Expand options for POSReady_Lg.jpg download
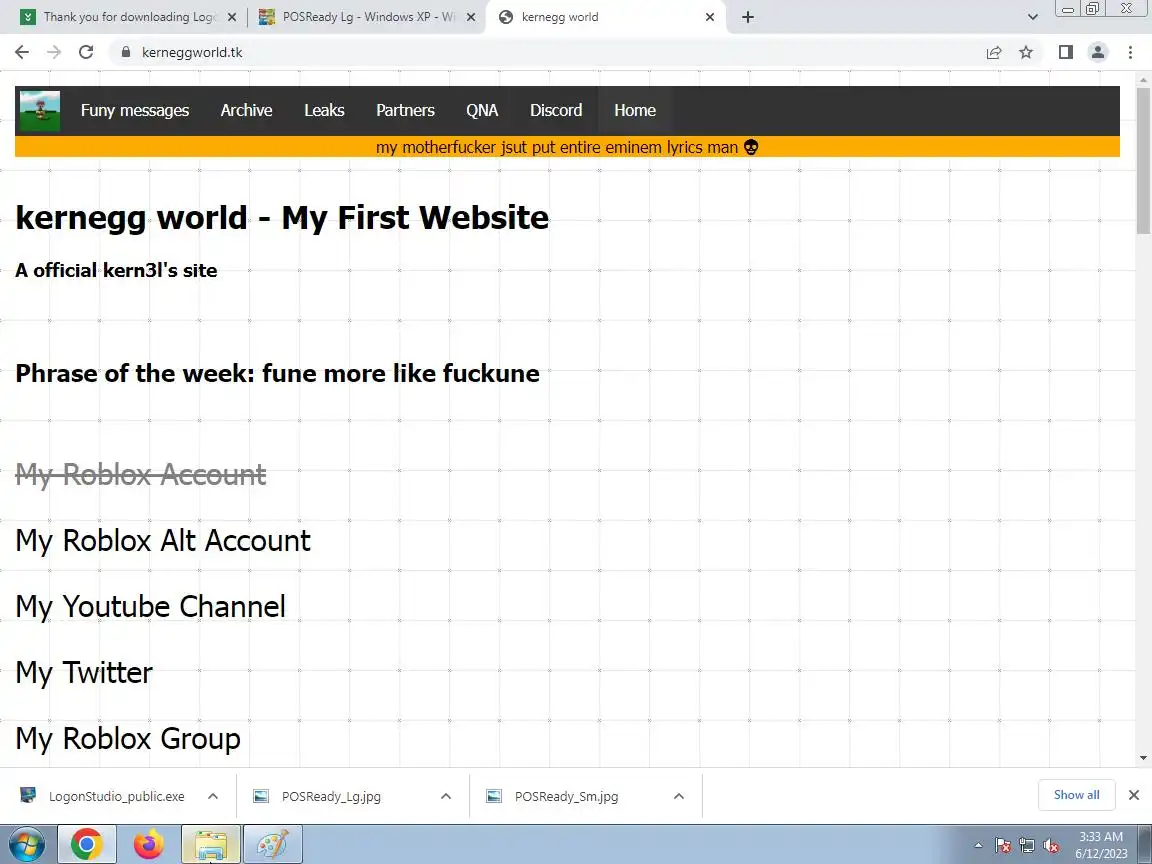This screenshot has width=1152, height=864. 446,796
